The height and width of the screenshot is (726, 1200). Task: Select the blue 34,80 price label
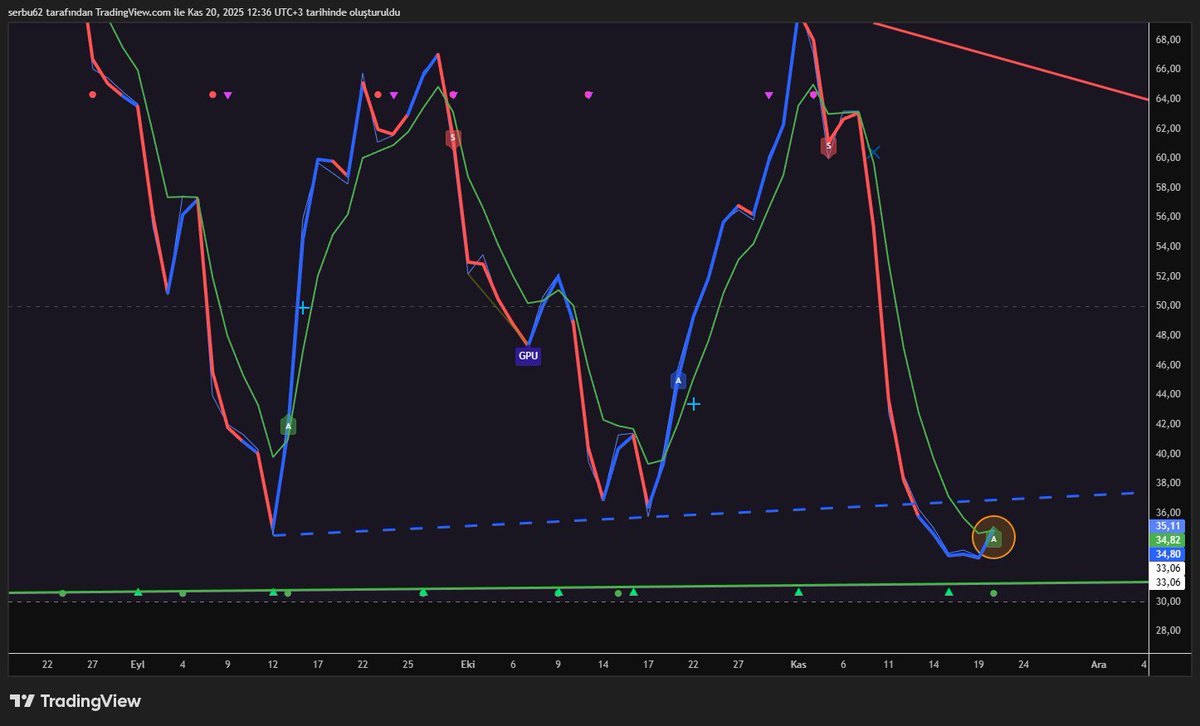coord(1169,553)
